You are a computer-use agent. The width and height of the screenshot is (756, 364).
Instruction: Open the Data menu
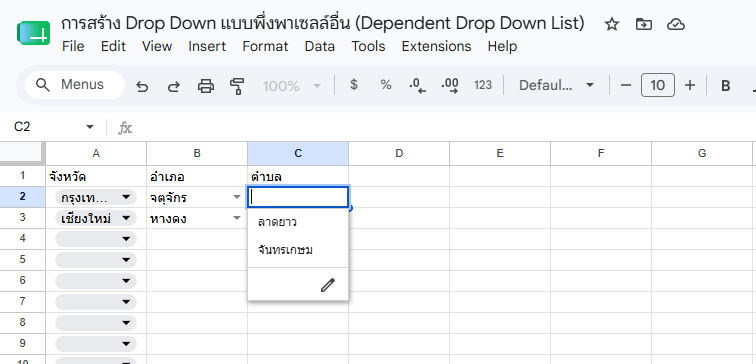pyautogui.click(x=320, y=46)
